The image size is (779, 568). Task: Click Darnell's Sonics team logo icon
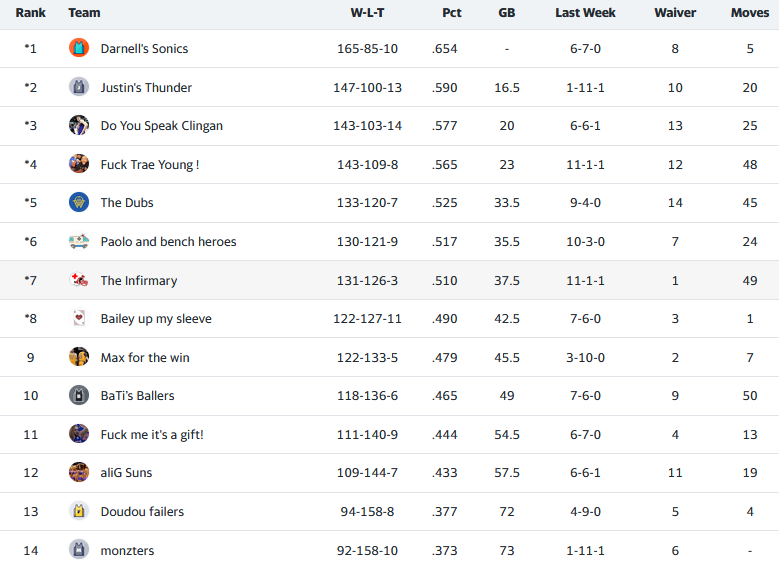tap(79, 48)
